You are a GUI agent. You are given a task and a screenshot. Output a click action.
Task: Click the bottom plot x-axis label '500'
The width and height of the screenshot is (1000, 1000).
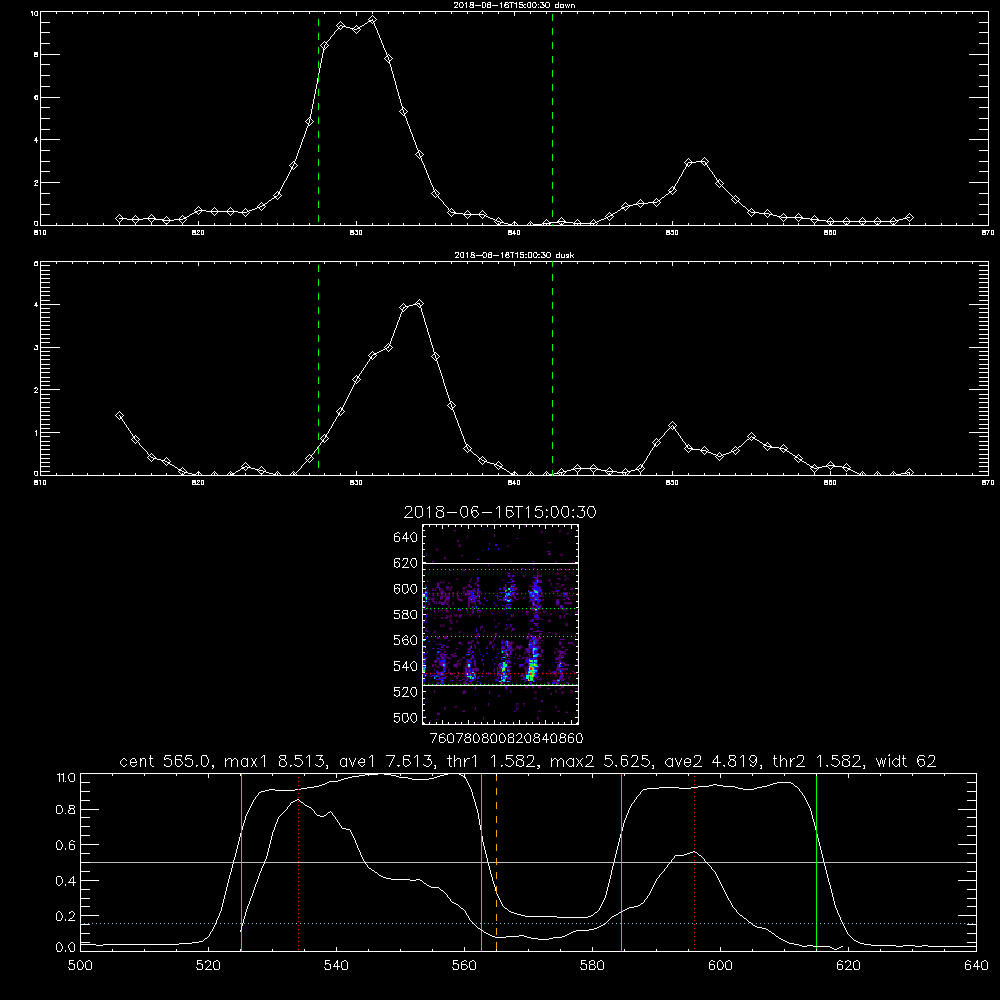click(80, 966)
